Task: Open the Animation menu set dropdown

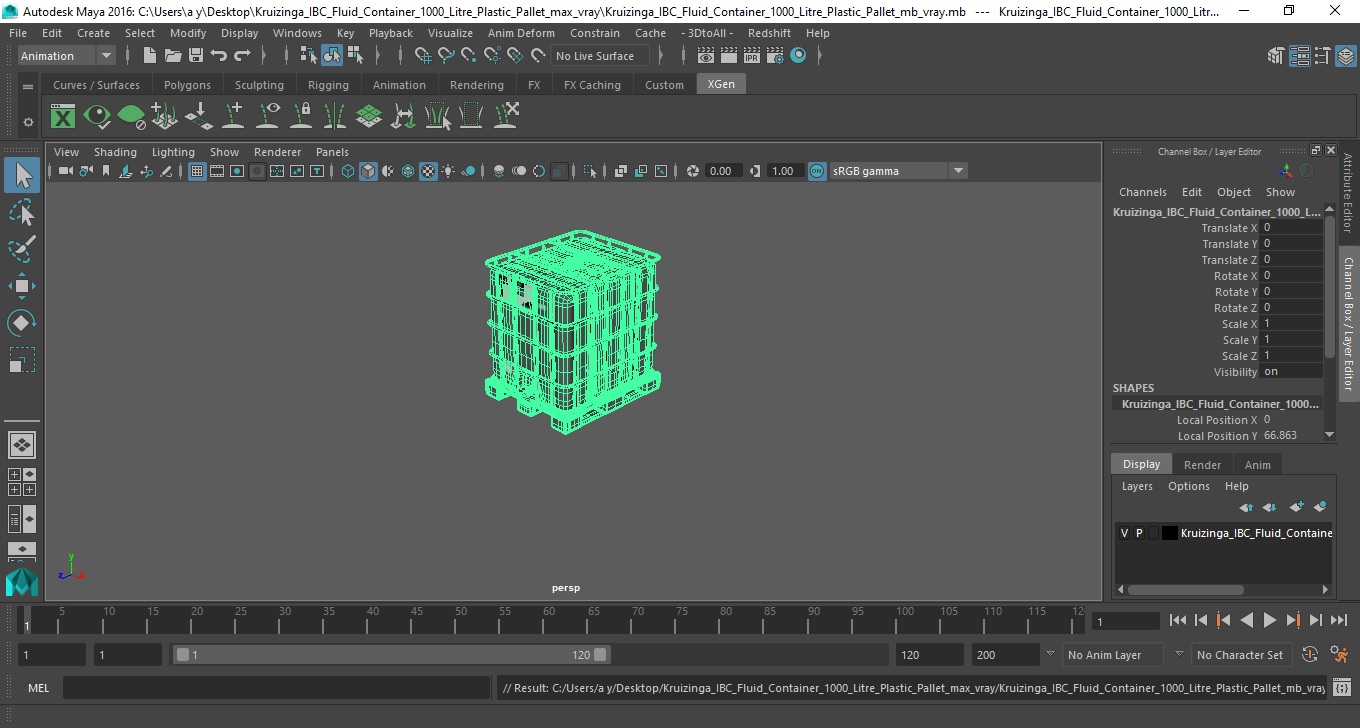Action: click(x=67, y=56)
